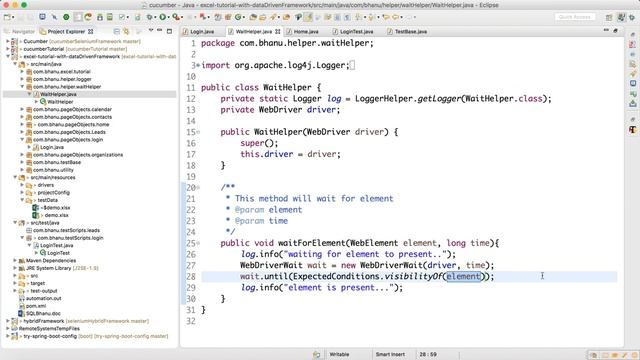640x360 pixels.
Task: Select the RemoteSystemsTempFiles project
Action: [x=49, y=329]
